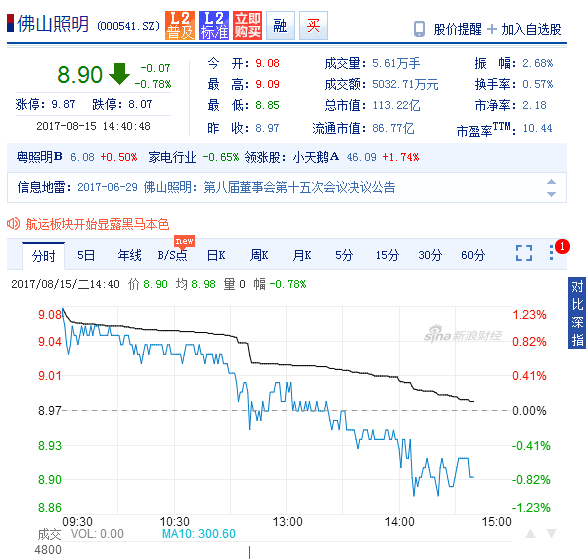Click the 买 buy button
The image size is (587, 559).
click(x=313, y=25)
